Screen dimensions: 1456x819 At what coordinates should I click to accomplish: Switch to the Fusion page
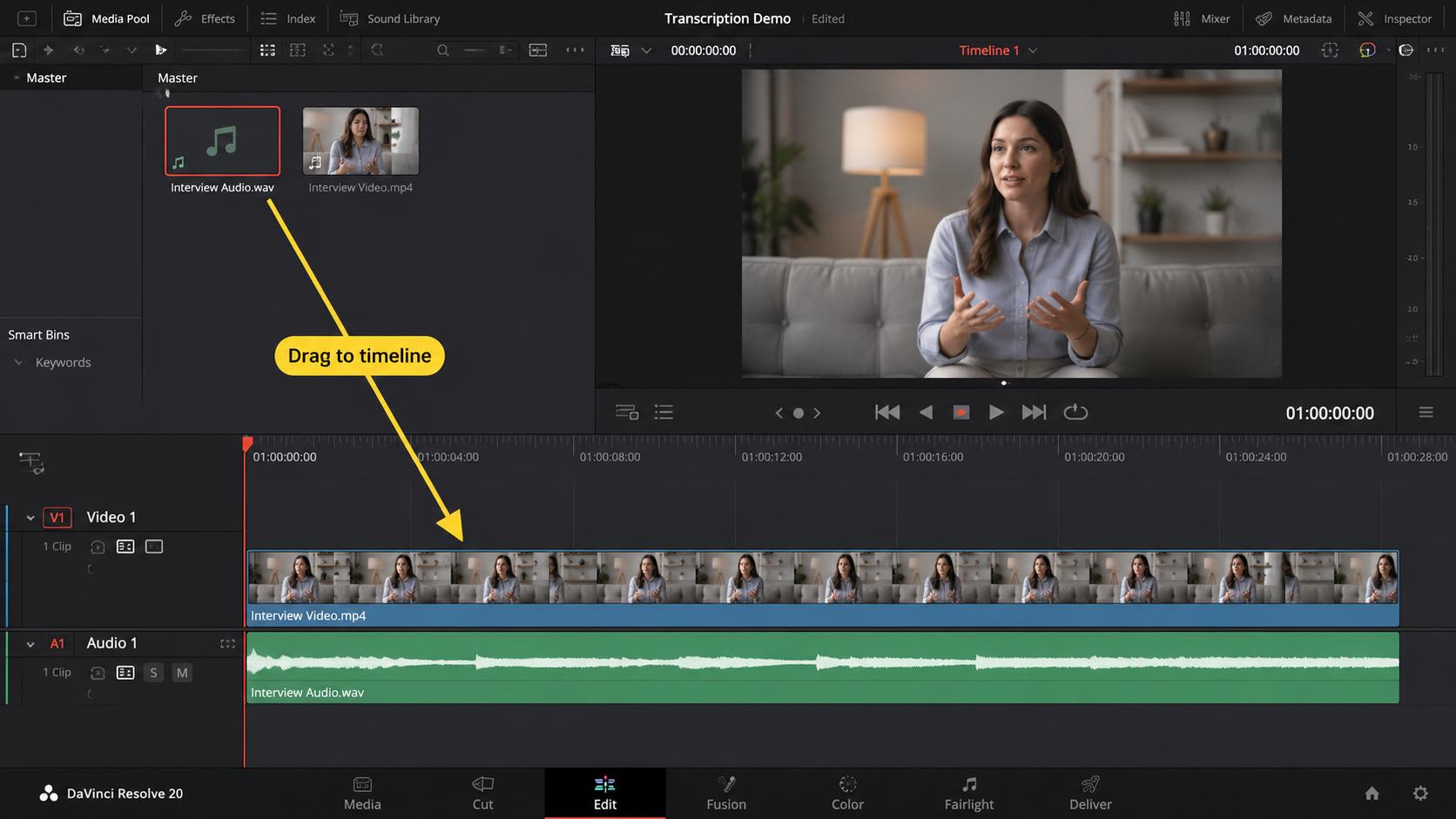pyautogui.click(x=726, y=793)
